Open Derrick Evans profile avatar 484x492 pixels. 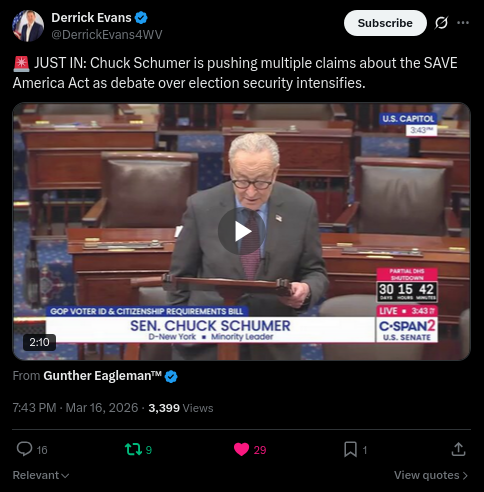(x=28, y=26)
